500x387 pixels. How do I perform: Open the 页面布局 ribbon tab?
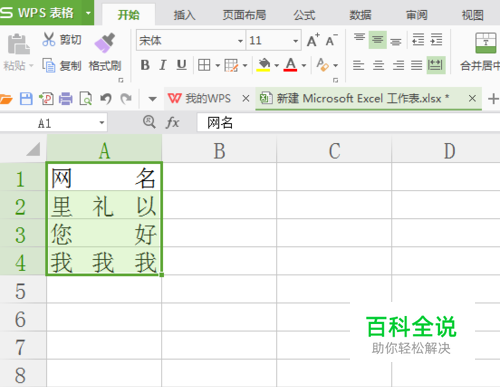pos(244,15)
